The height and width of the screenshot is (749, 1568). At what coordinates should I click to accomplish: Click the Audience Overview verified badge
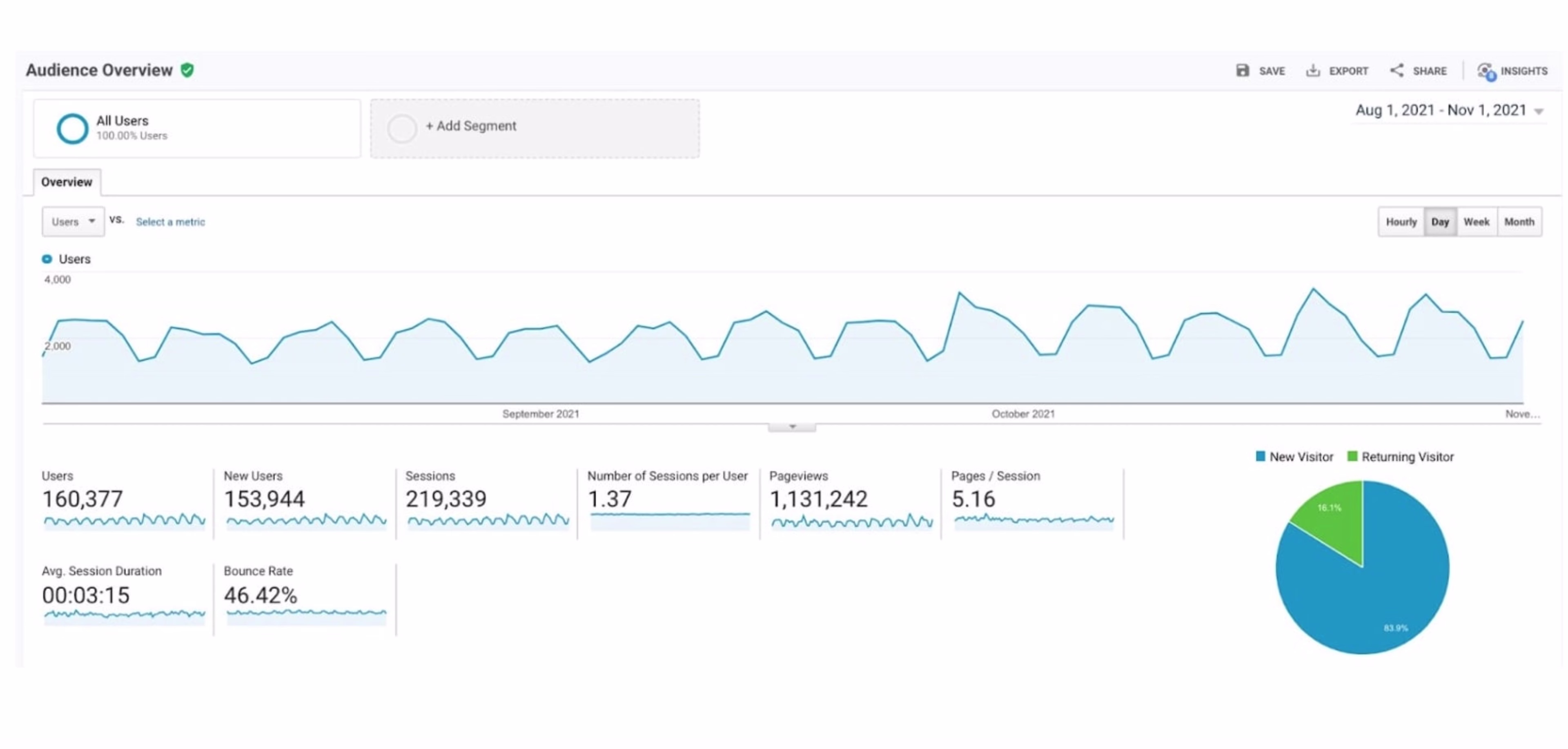click(x=187, y=70)
